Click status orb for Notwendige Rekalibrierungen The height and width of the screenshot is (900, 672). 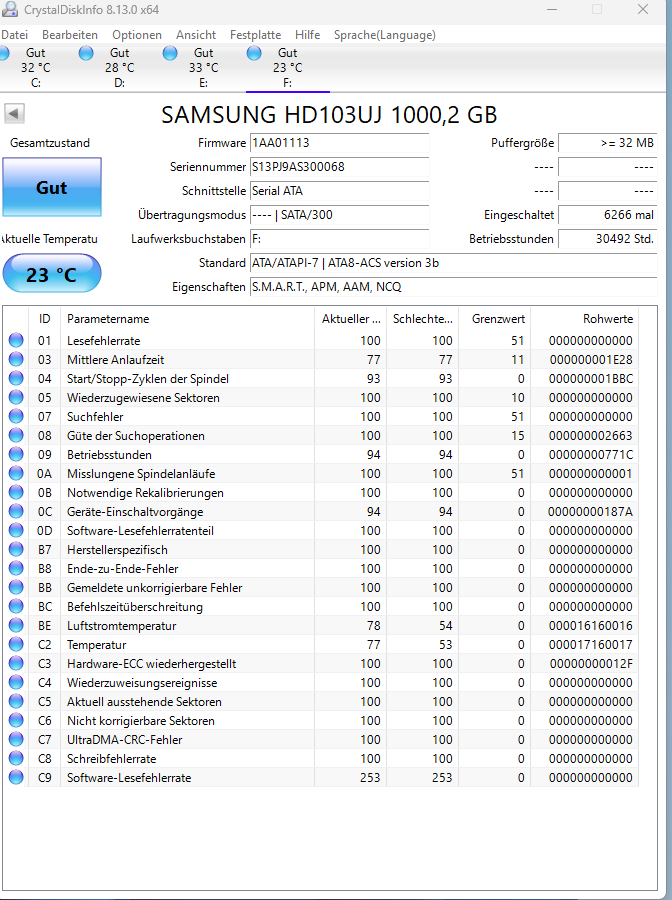pyautogui.click(x=16, y=492)
